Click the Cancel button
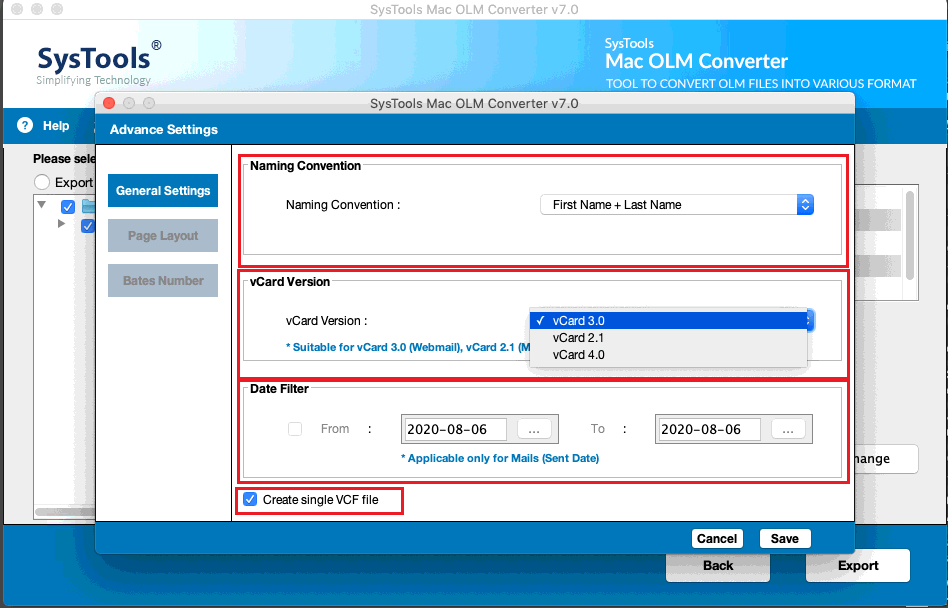Screen dimensions: 948x608 tap(717, 538)
